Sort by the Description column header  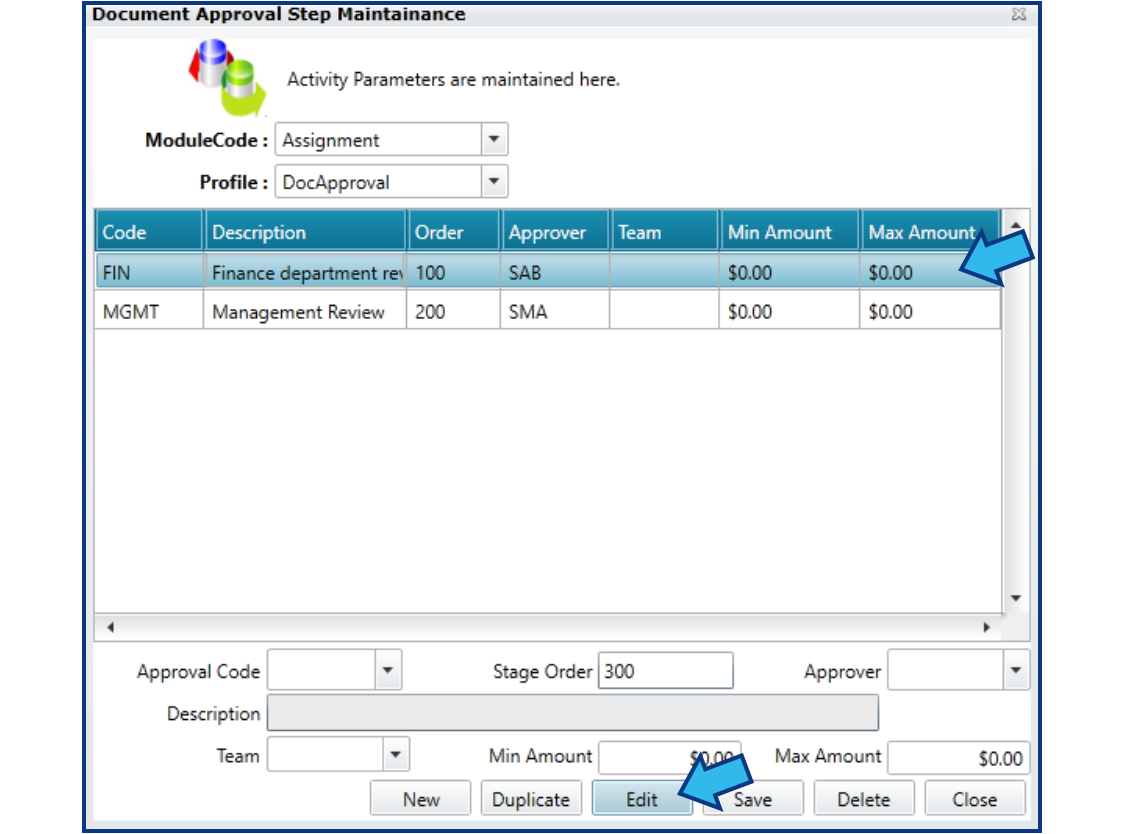(x=306, y=232)
